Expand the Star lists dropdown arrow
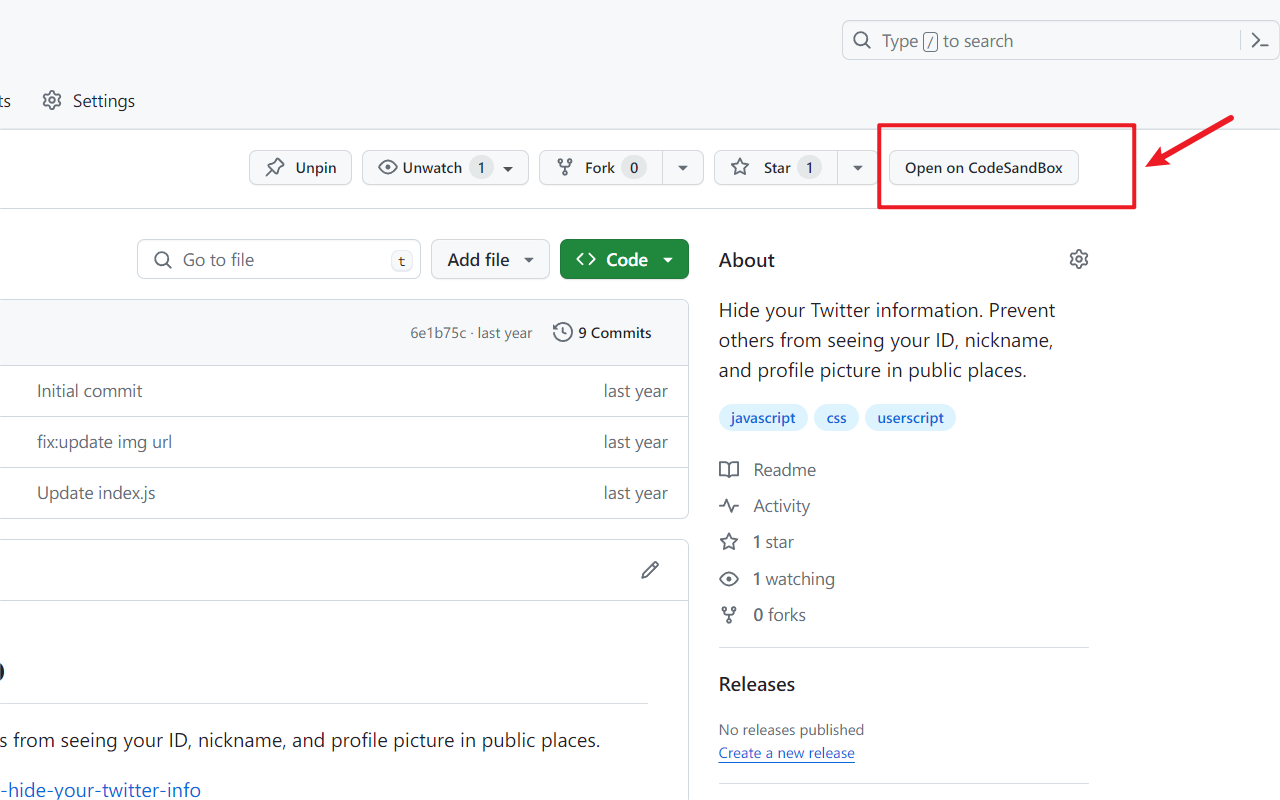 click(x=857, y=168)
